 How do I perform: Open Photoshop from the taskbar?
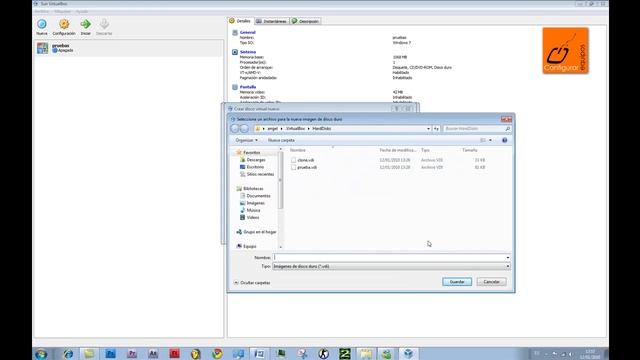pyautogui.click(x=110, y=354)
